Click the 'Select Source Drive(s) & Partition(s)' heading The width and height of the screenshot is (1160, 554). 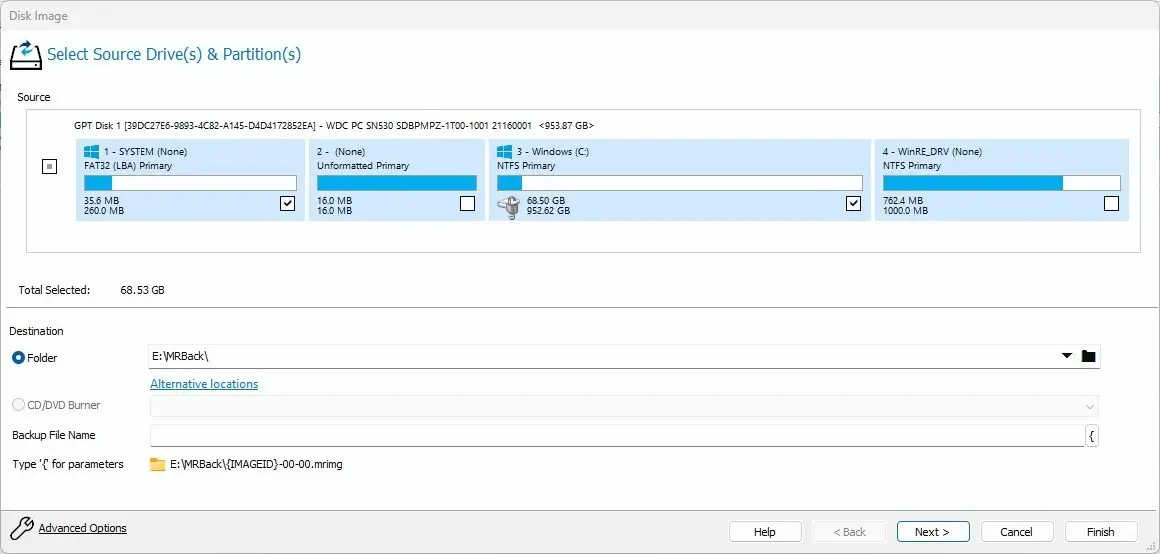(x=174, y=55)
